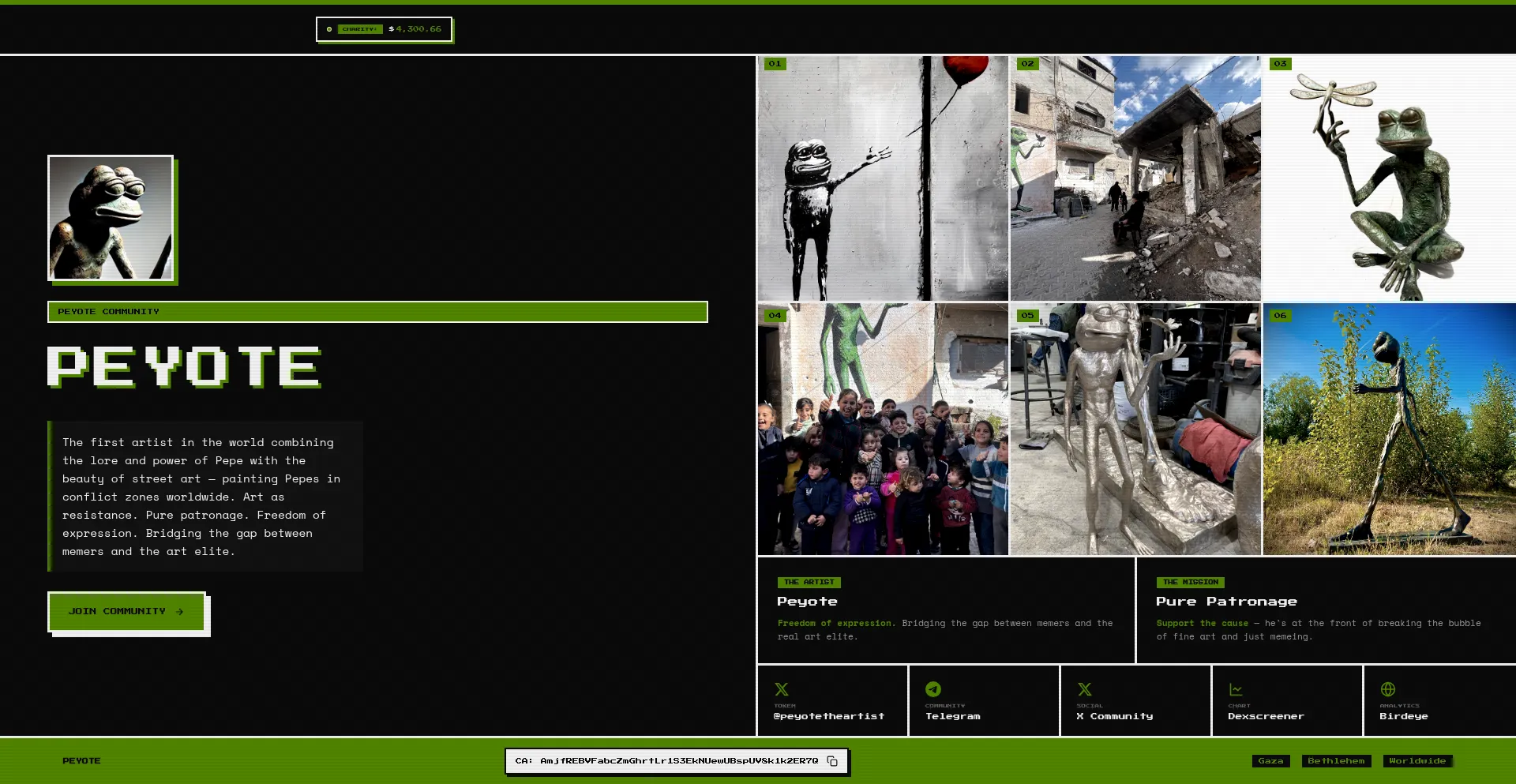This screenshot has width=1516, height=784.
Task: Click the 'Pure Patronage' heading
Action: 1226,602
